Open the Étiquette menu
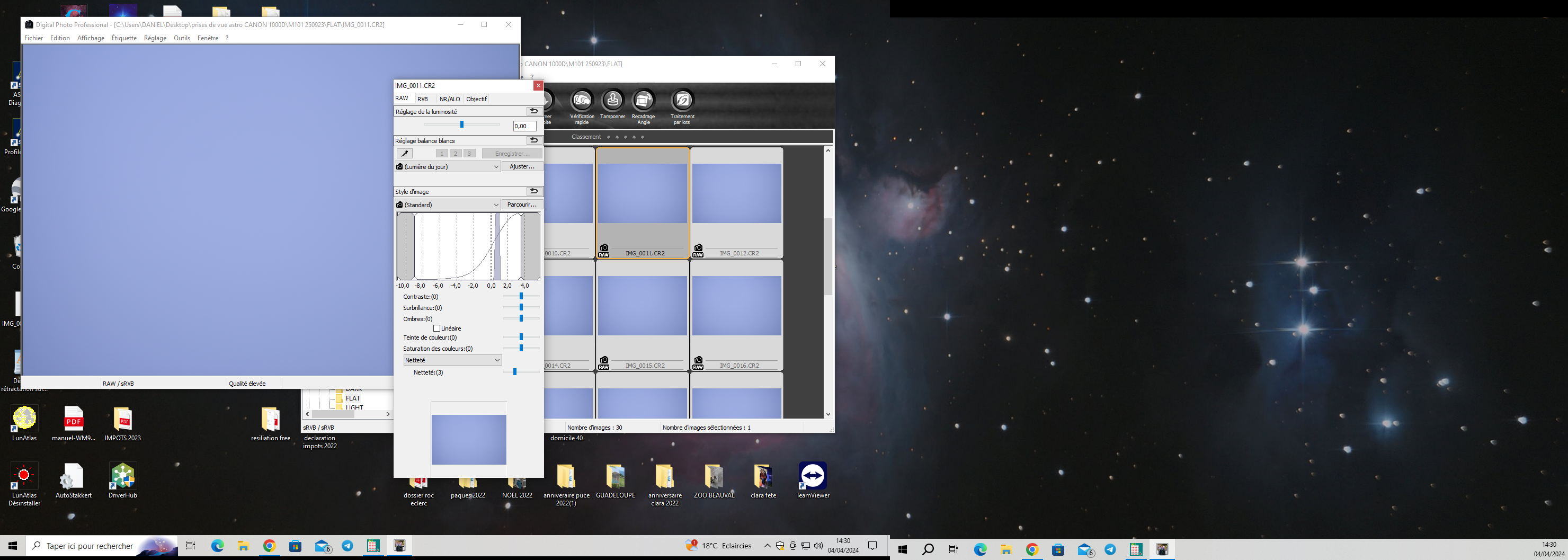 click(x=124, y=38)
